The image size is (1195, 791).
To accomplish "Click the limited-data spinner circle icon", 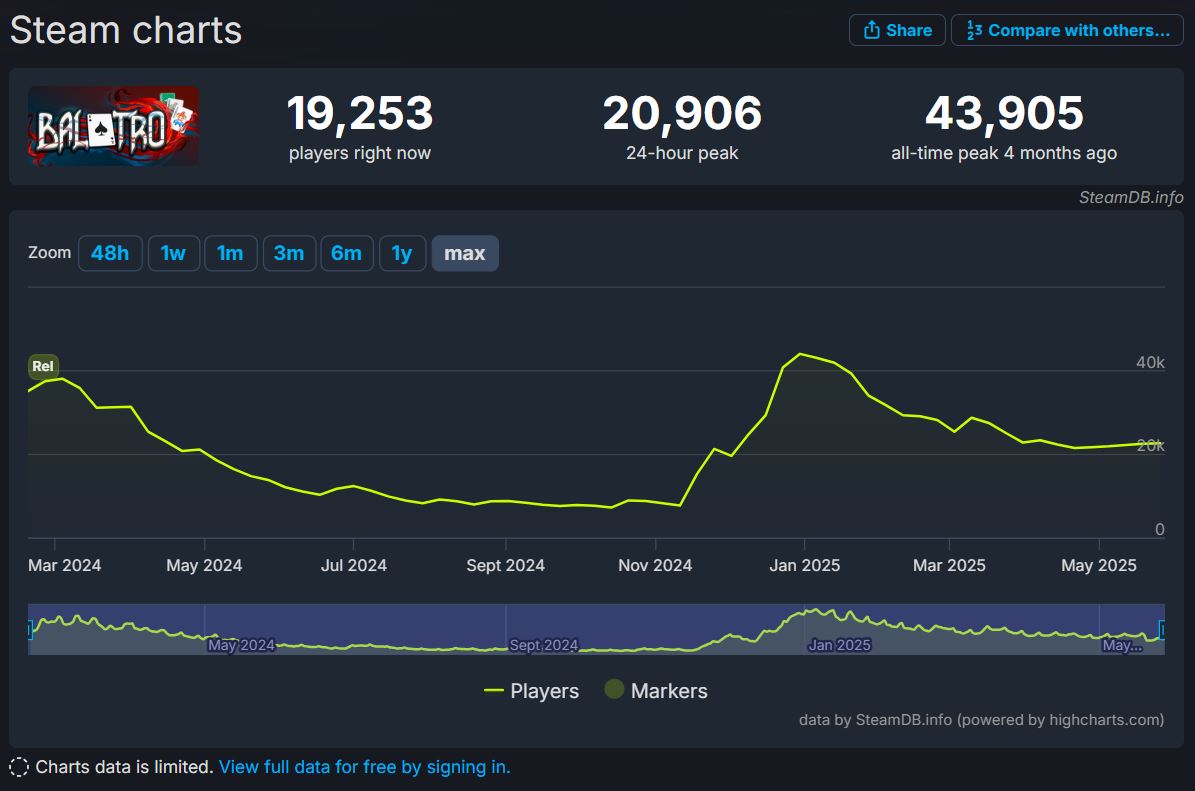I will pyautogui.click(x=19, y=767).
